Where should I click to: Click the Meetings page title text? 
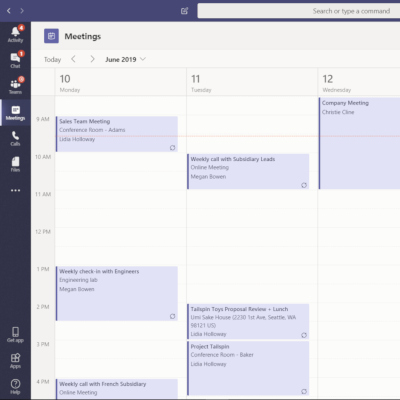coord(83,36)
